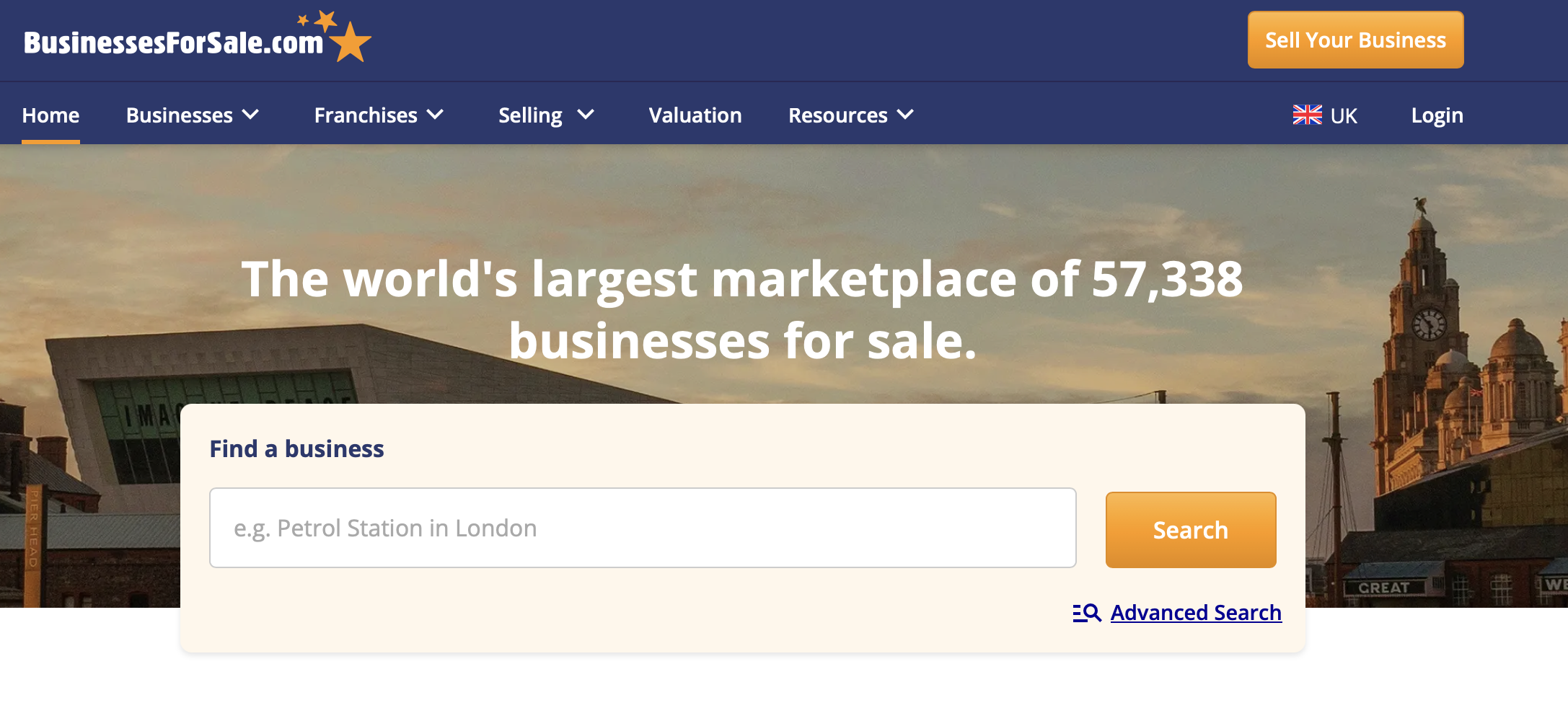Open the Resources menu
1568x708 pixels.
pyautogui.click(x=837, y=115)
